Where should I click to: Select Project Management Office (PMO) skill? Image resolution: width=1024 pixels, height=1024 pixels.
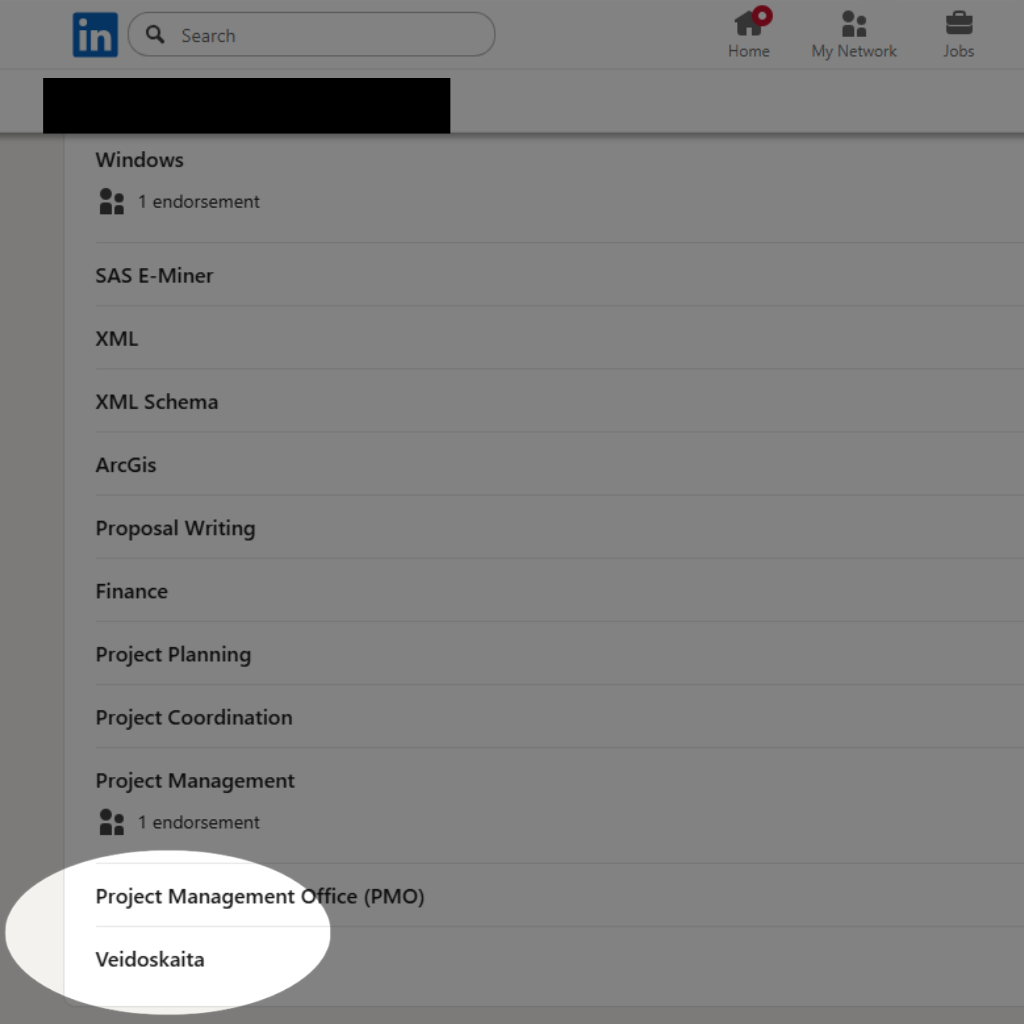click(x=260, y=896)
